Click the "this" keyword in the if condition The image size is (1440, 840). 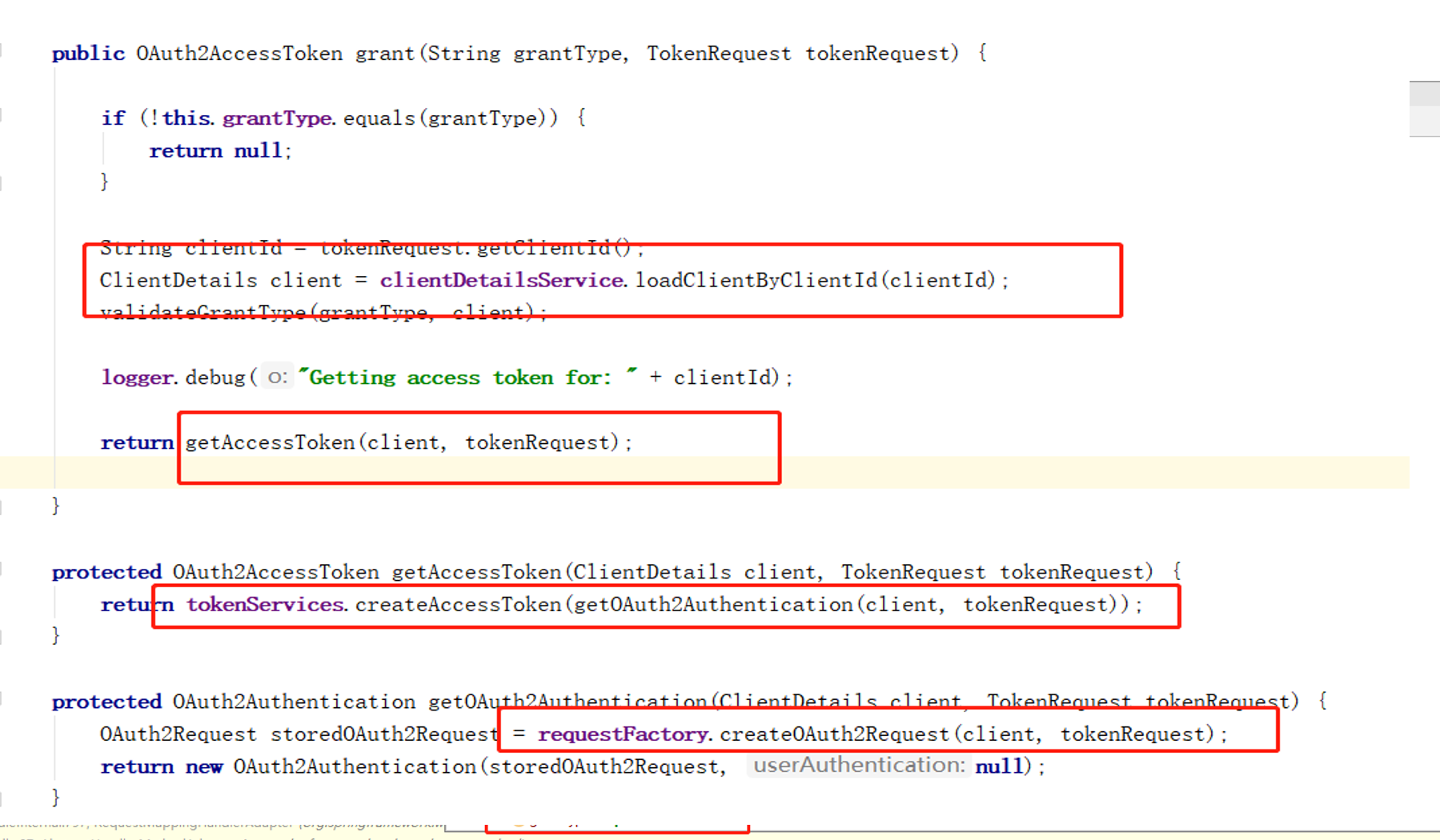point(186,118)
